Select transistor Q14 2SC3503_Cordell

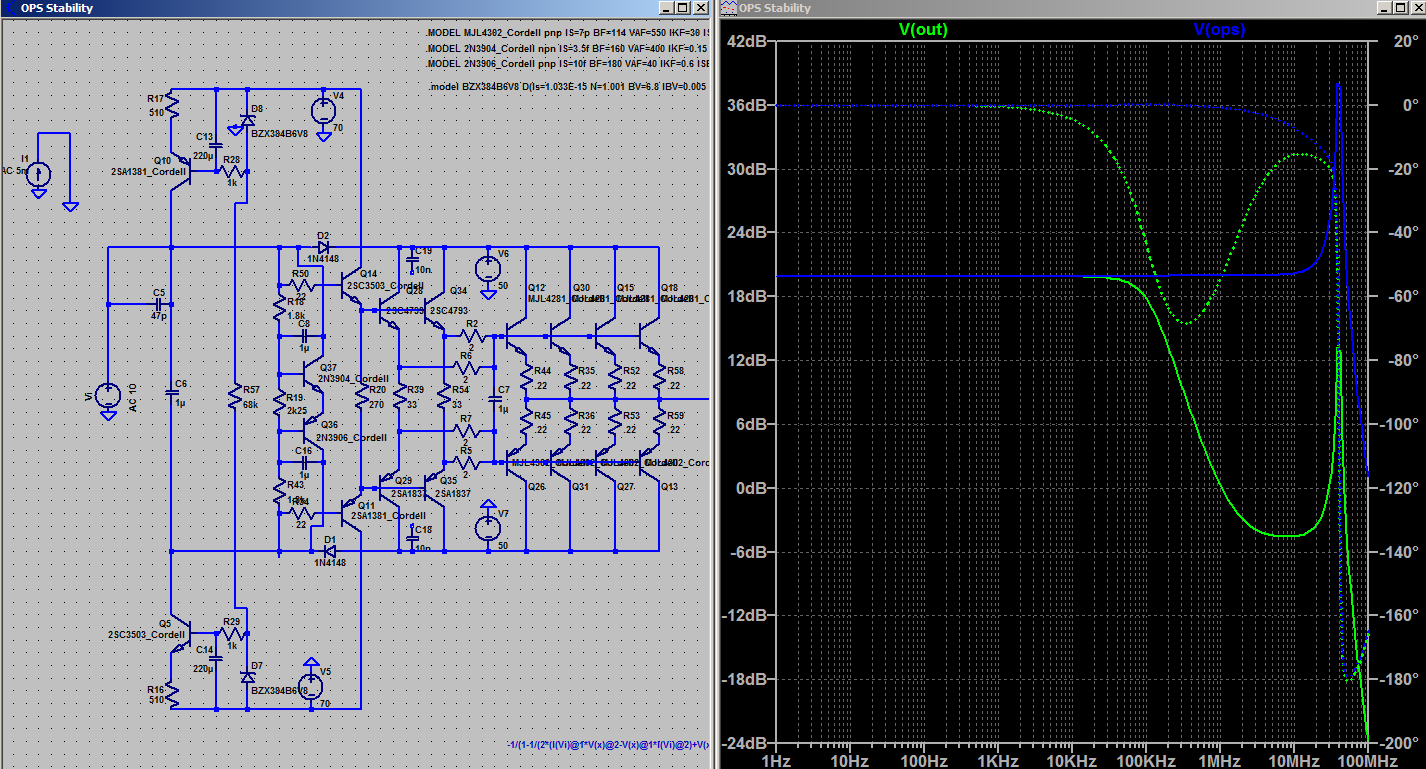351,286
